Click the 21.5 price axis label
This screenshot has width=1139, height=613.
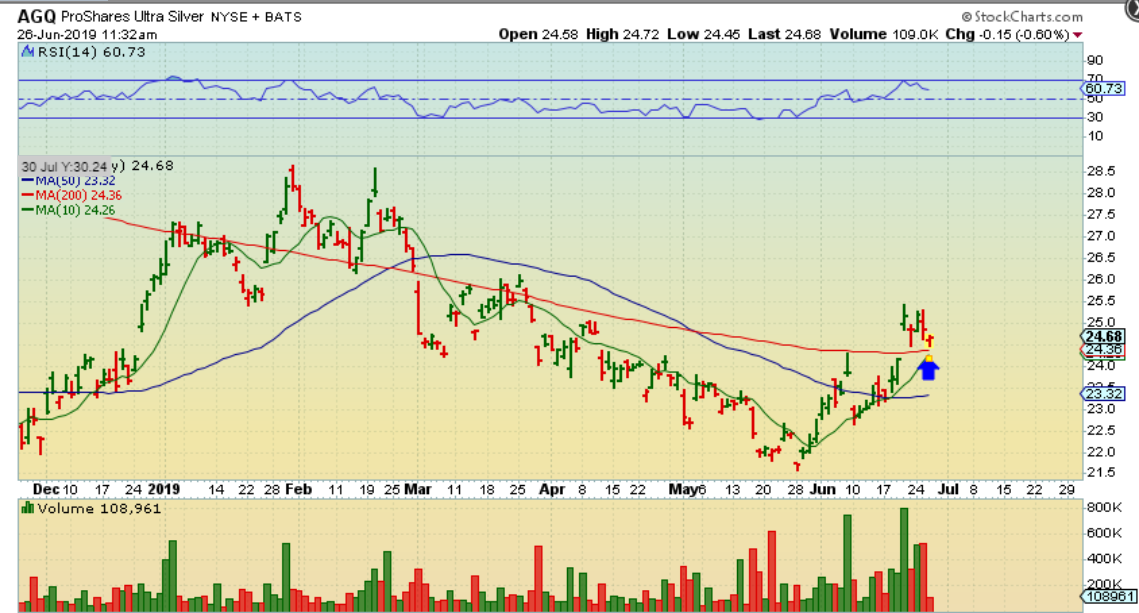[1101, 473]
